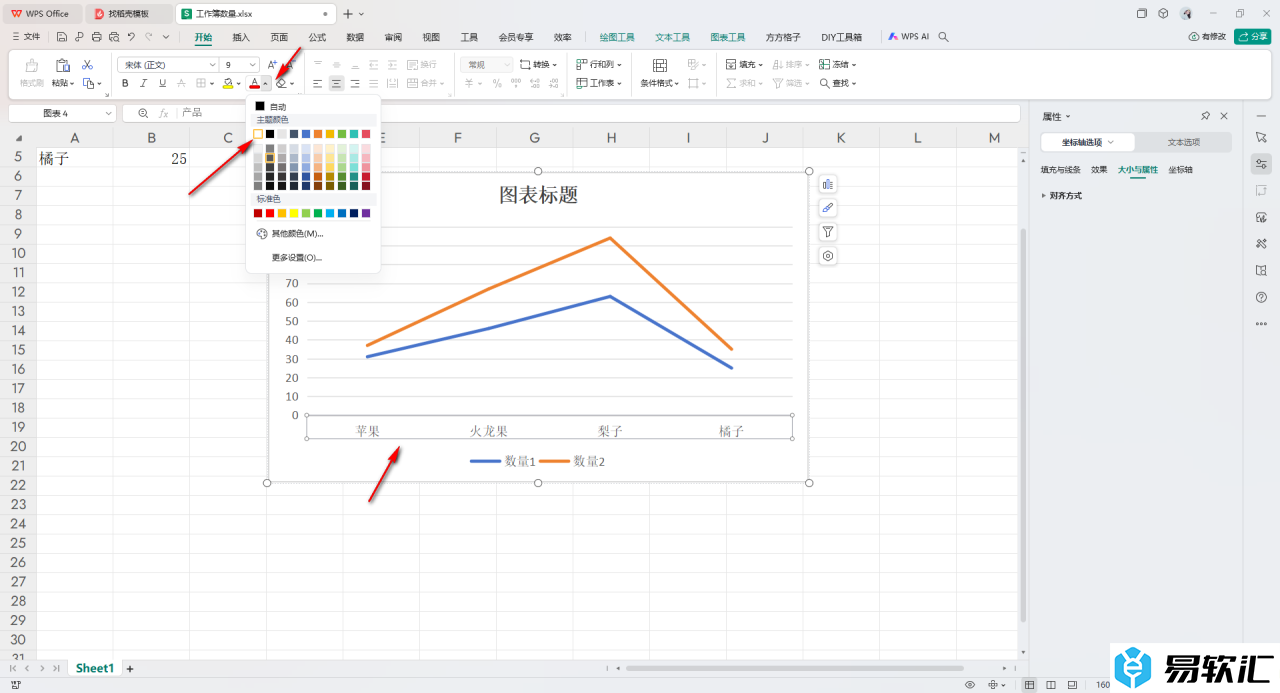Viewport: 1280px width, 693px height.
Task: Open the 填充与线条 subtab
Action: click(x=1061, y=170)
